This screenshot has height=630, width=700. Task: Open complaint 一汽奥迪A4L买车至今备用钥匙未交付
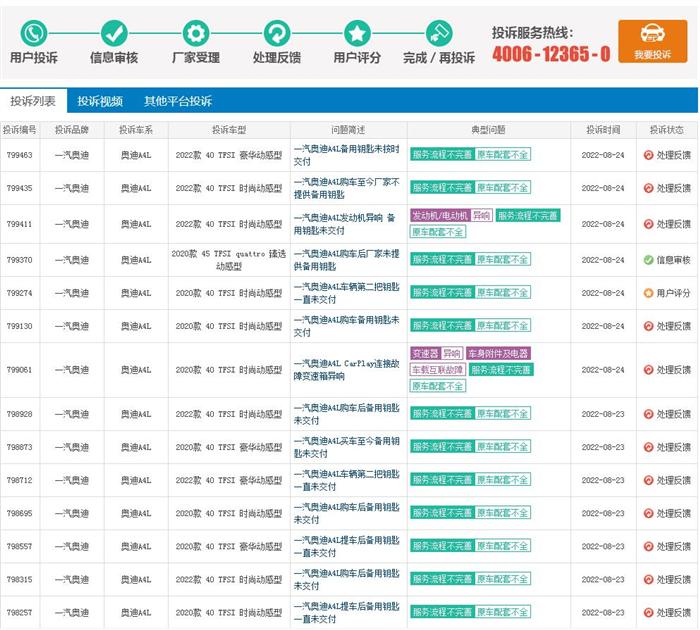point(346,447)
